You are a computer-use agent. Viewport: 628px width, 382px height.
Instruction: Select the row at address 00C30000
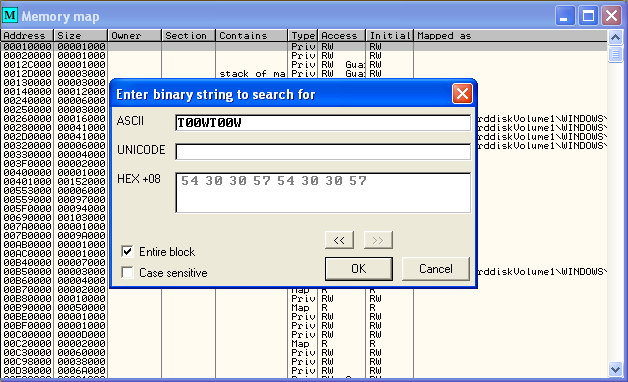304,353
